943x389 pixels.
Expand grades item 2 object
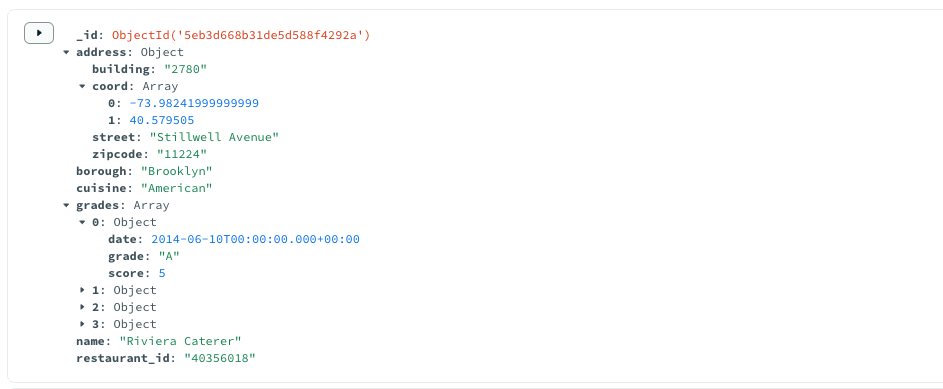coord(82,307)
